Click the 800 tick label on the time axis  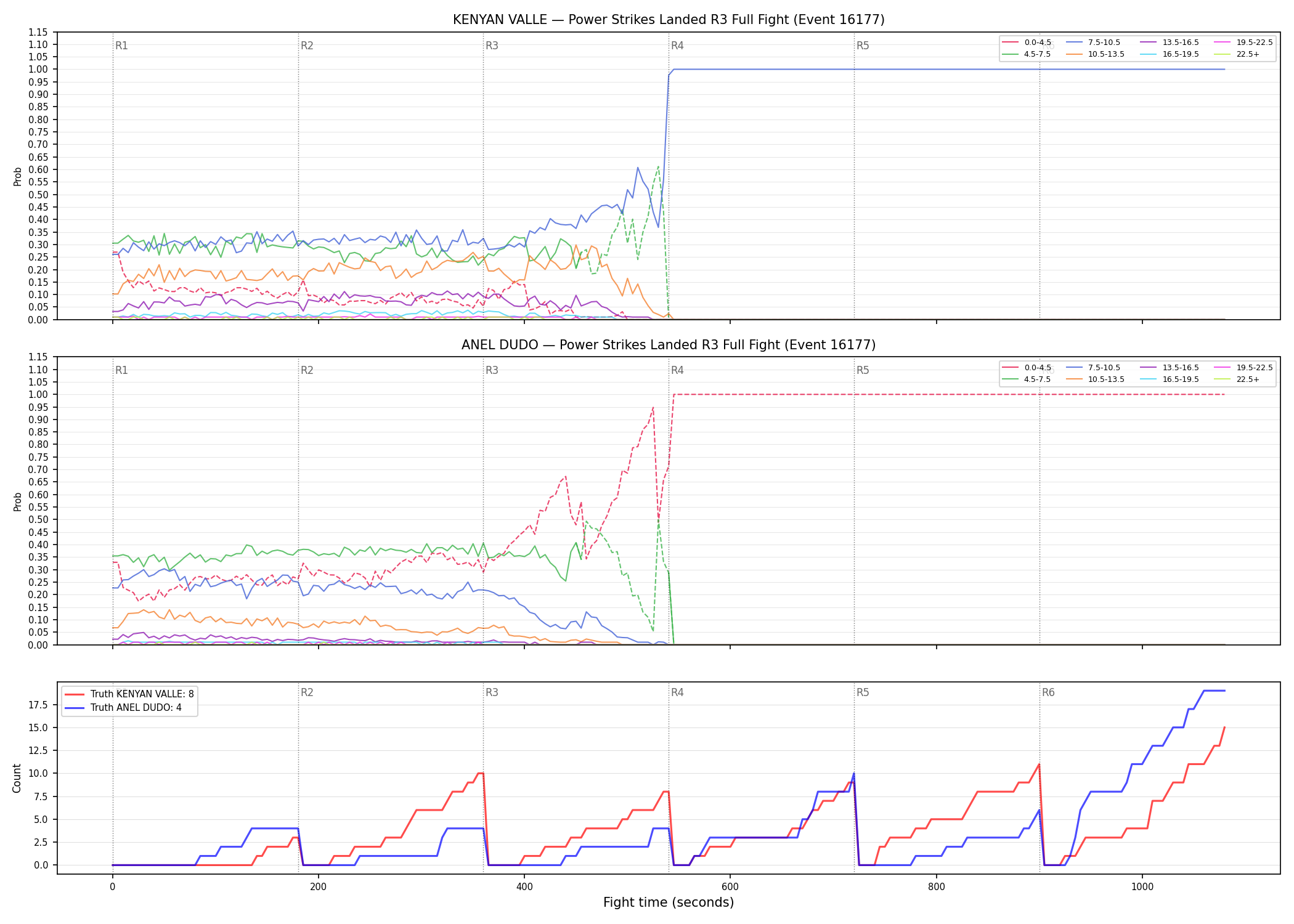pos(936,887)
